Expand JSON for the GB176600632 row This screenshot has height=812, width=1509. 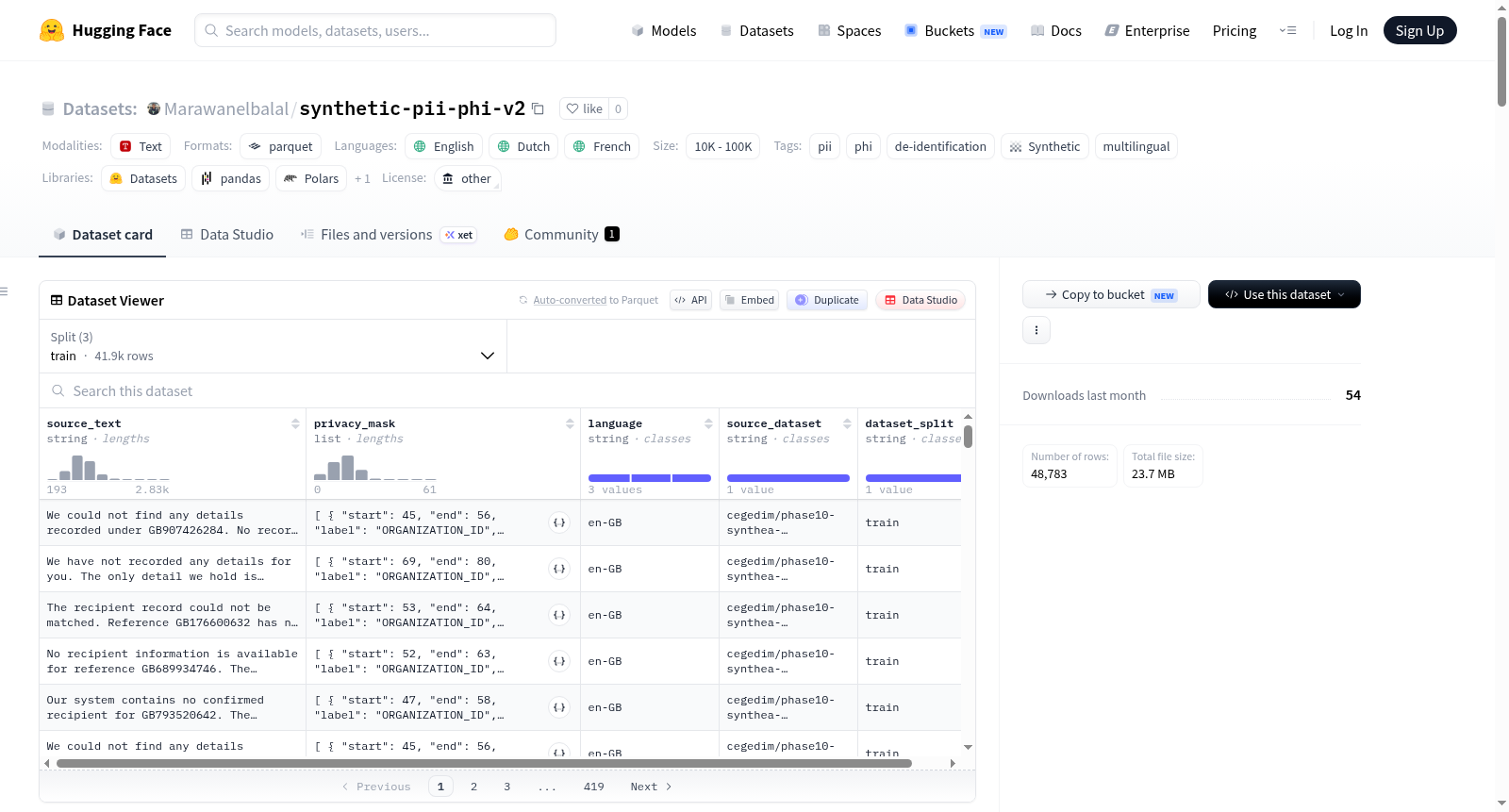coord(559,615)
